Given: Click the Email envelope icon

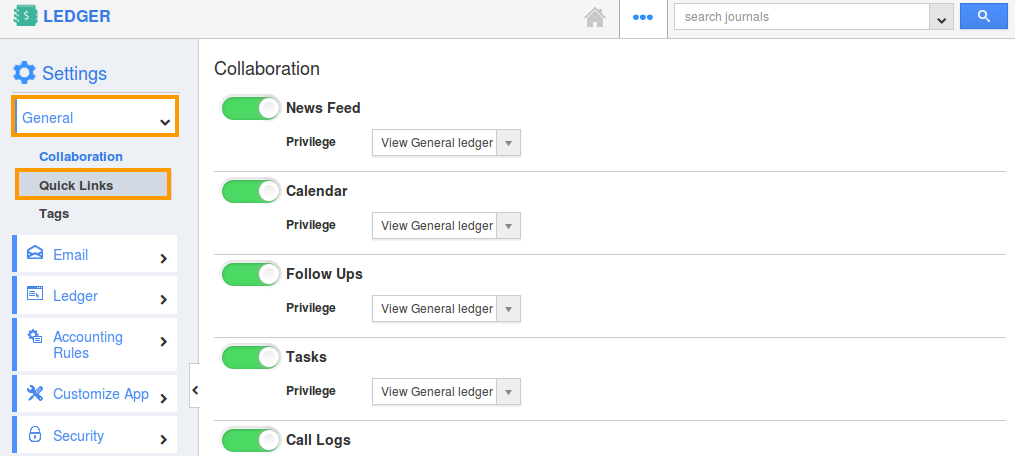Looking at the screenshot, I should (35, 253).
